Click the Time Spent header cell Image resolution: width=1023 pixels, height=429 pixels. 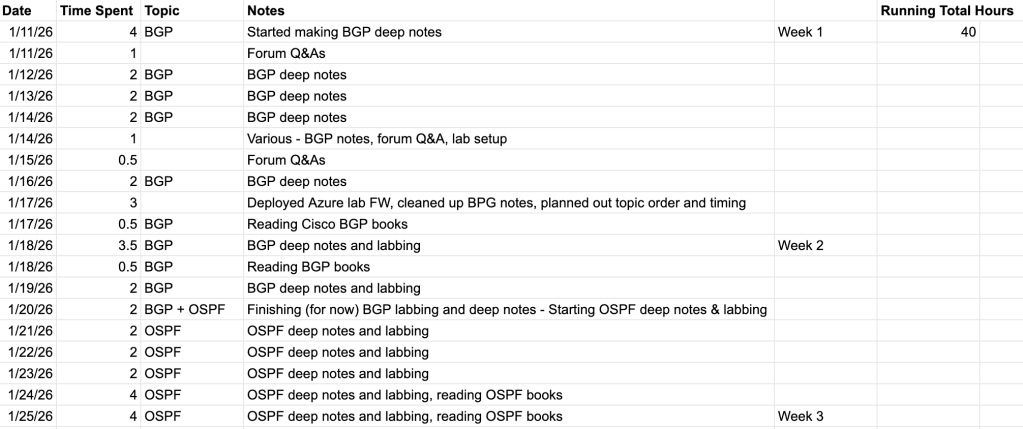tap(103, 10)
